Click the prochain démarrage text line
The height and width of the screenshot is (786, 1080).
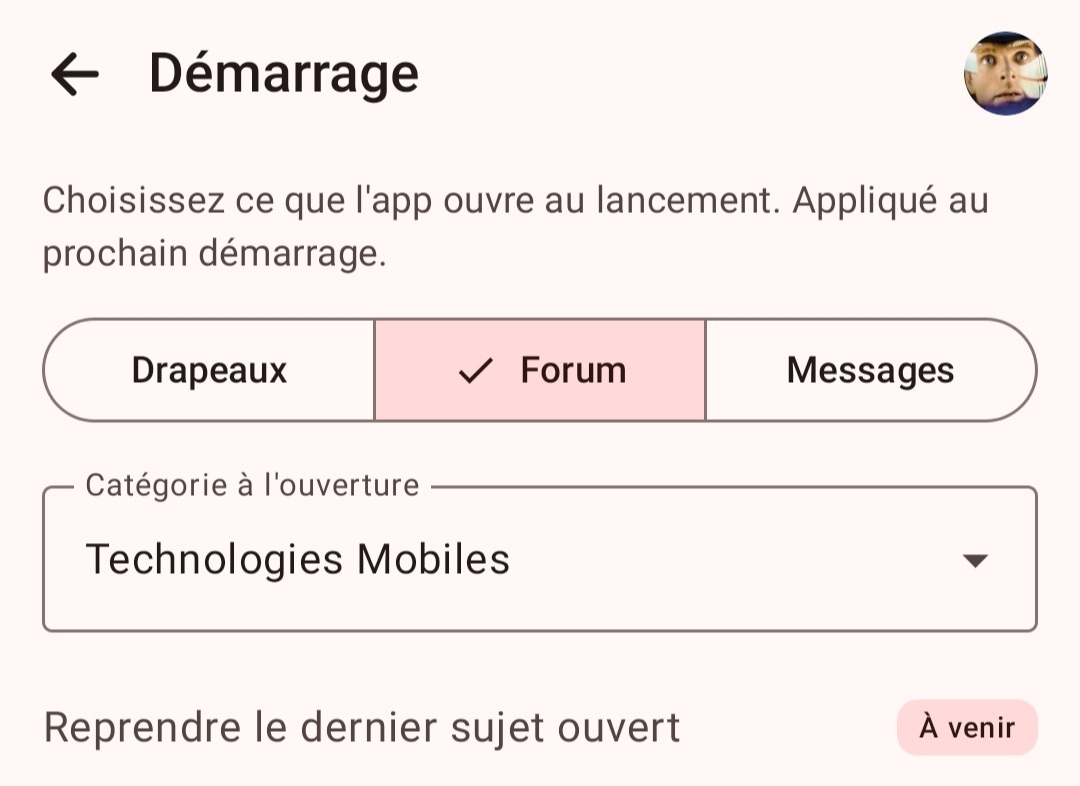tap(215, 254)
